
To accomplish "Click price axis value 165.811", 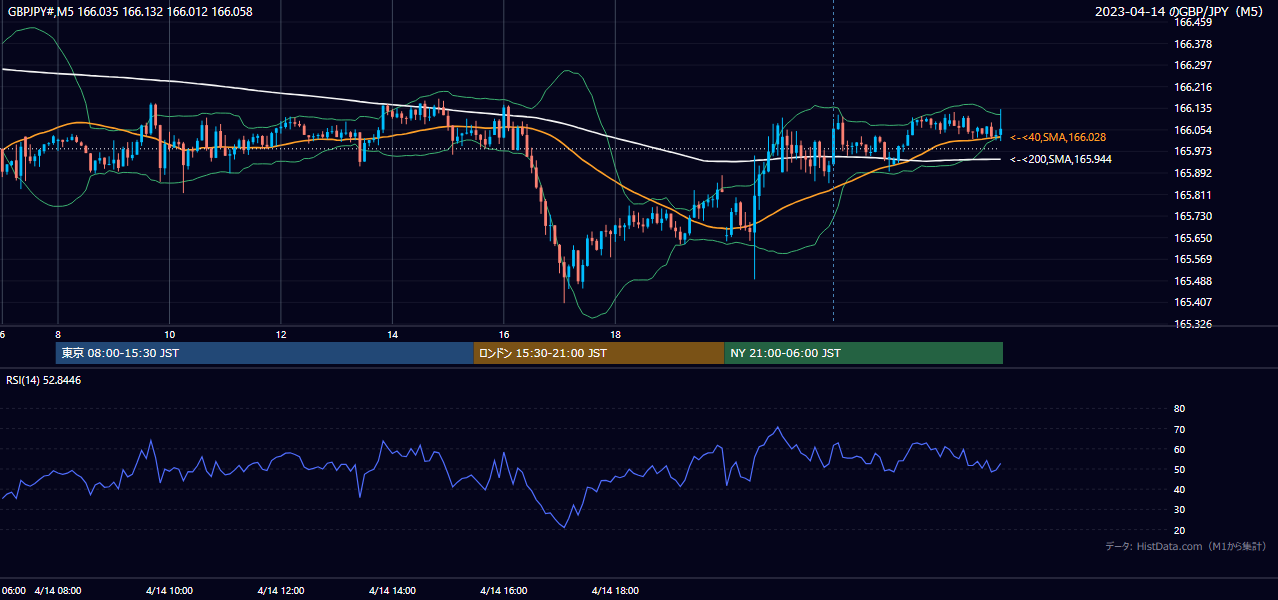I will (x=1193, y=195).
